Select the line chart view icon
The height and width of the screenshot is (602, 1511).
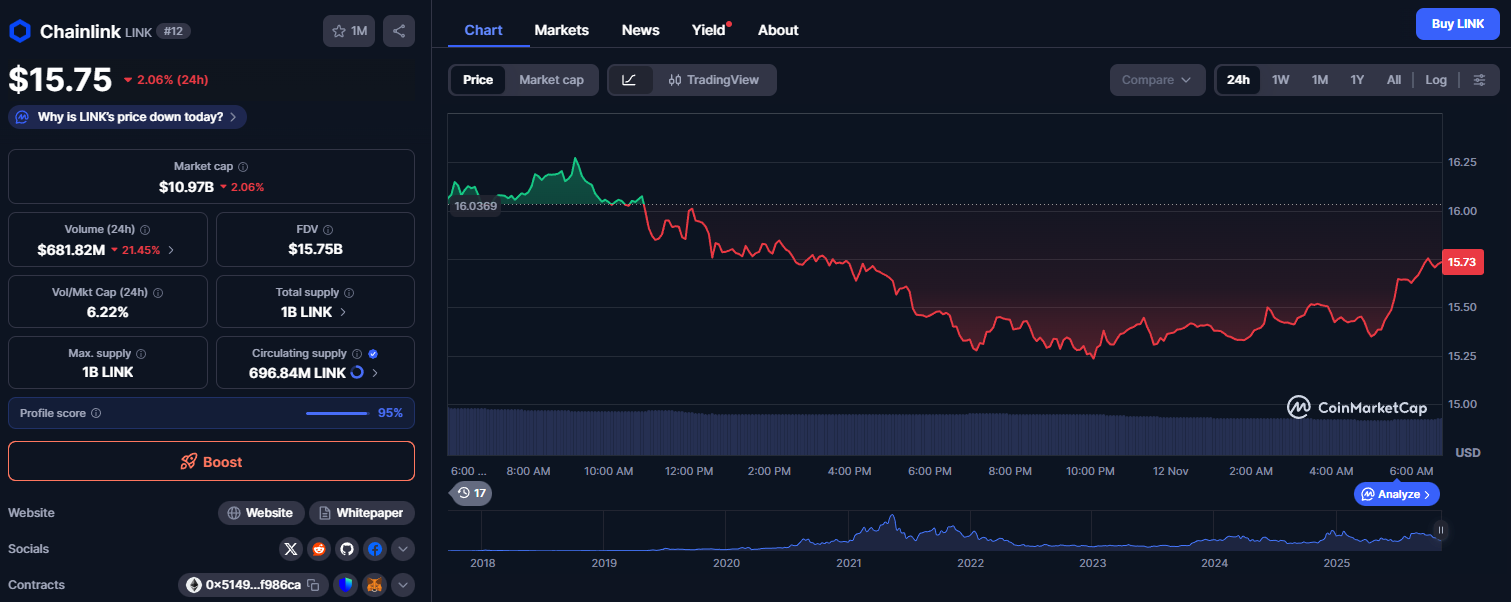[629, 80]
